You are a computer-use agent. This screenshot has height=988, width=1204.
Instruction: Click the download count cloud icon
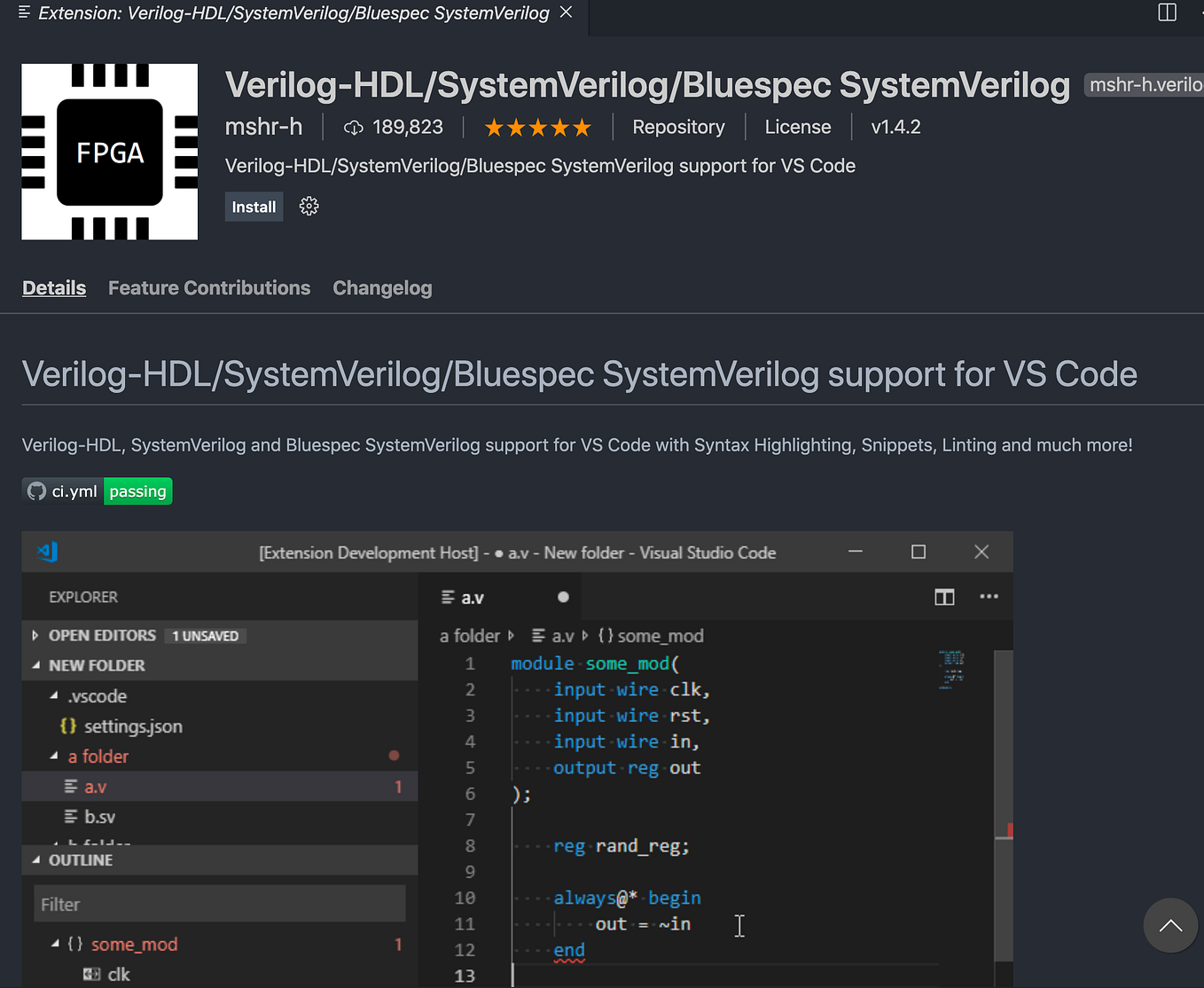tap(354, 127)
